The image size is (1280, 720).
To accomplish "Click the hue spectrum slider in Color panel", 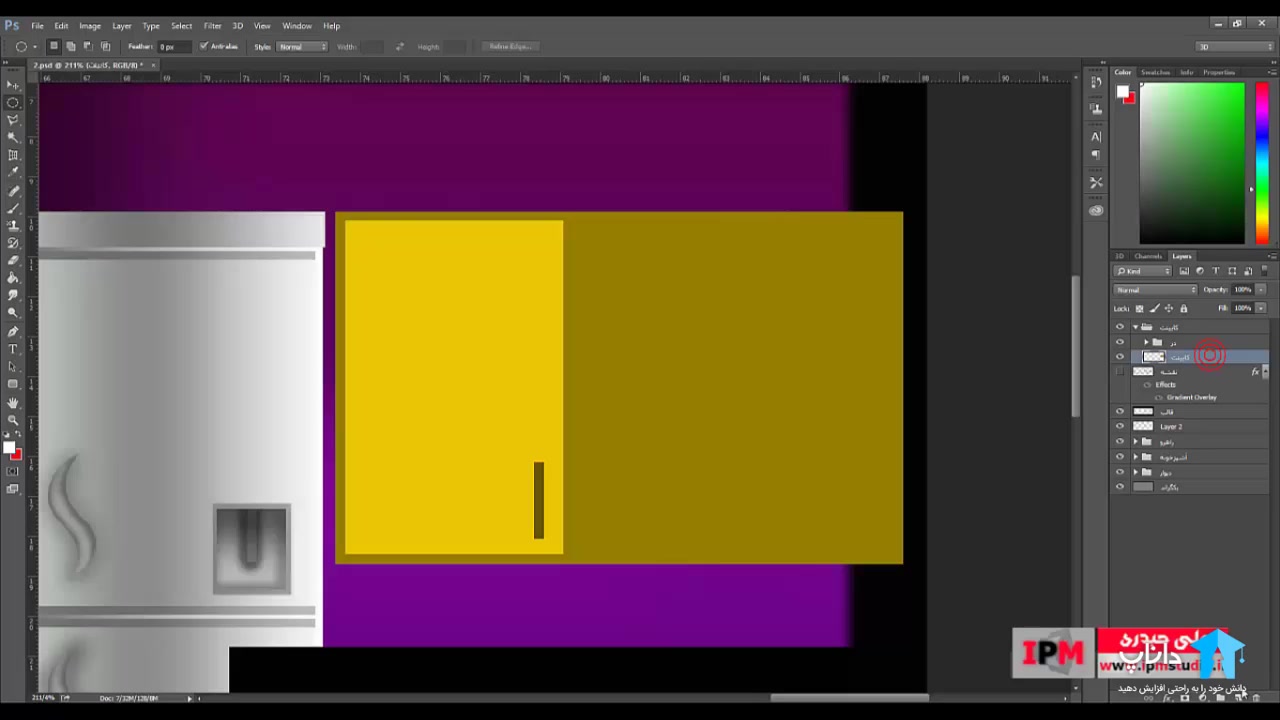I will tap(1262, 162).
